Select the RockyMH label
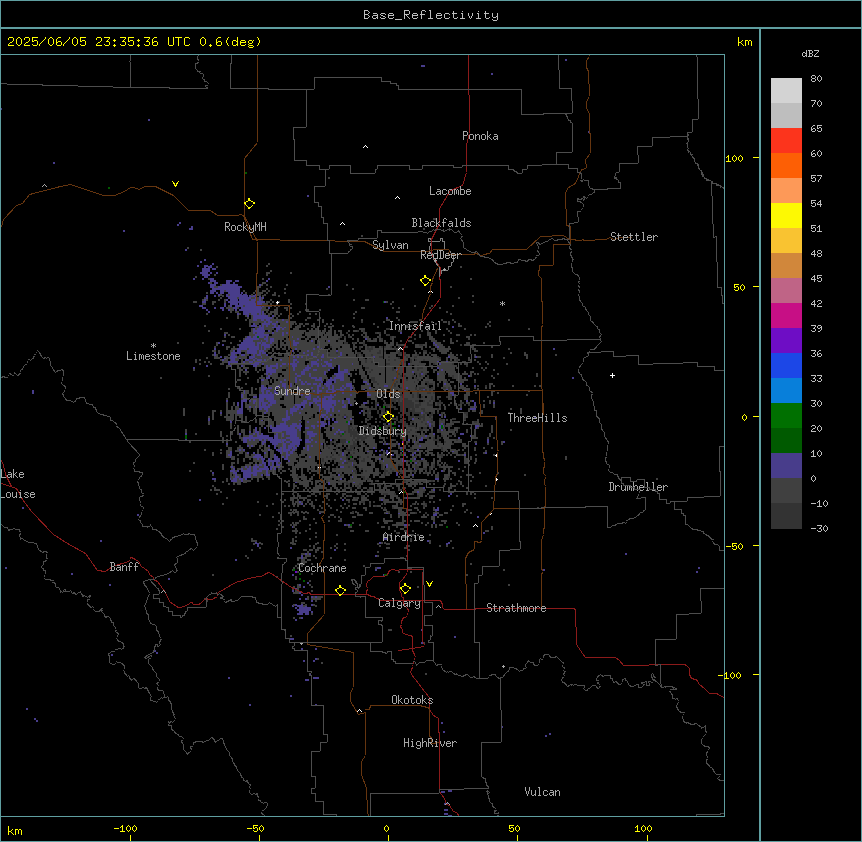862x842 pixels. point(245,227)
